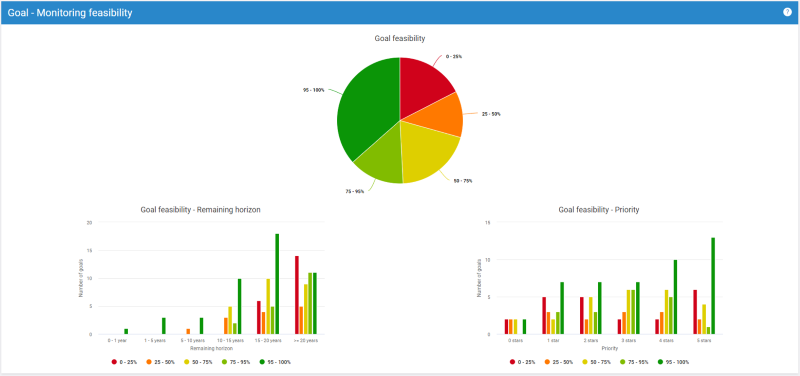Click the panel title Goal - Monitoring feasibility
The image size is (800, 376).
pos(70,13)
